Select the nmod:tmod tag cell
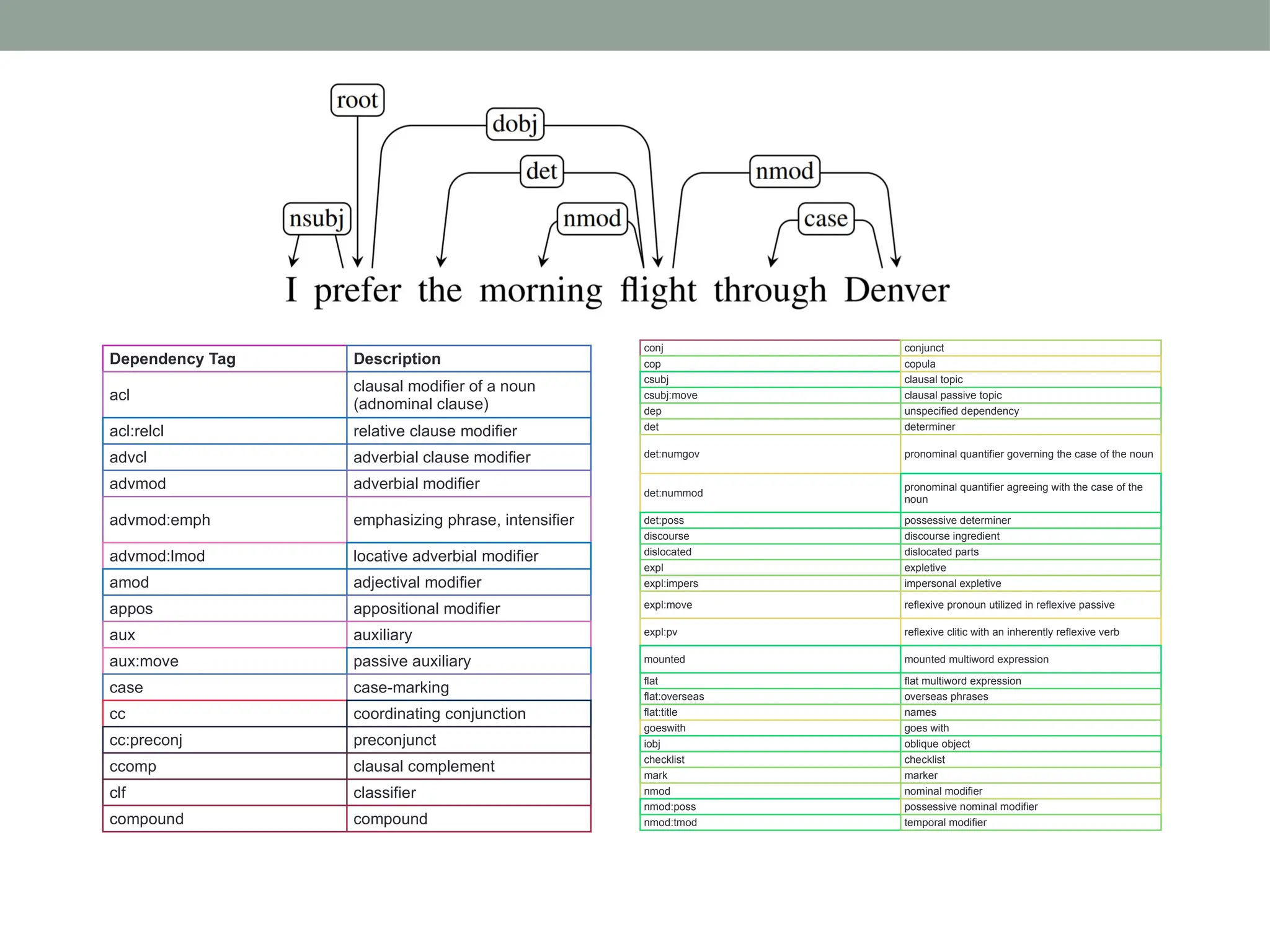1270x952 pixels. point(769,822)
